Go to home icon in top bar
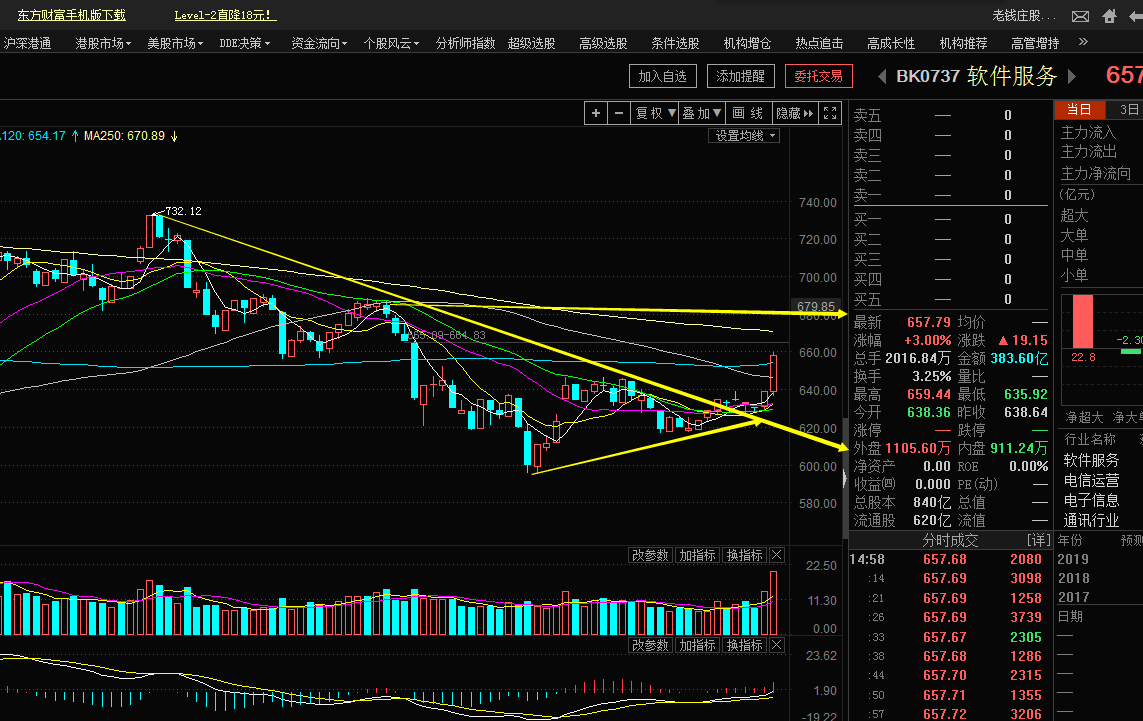 pyautogui.click(x=1109, y=16)
